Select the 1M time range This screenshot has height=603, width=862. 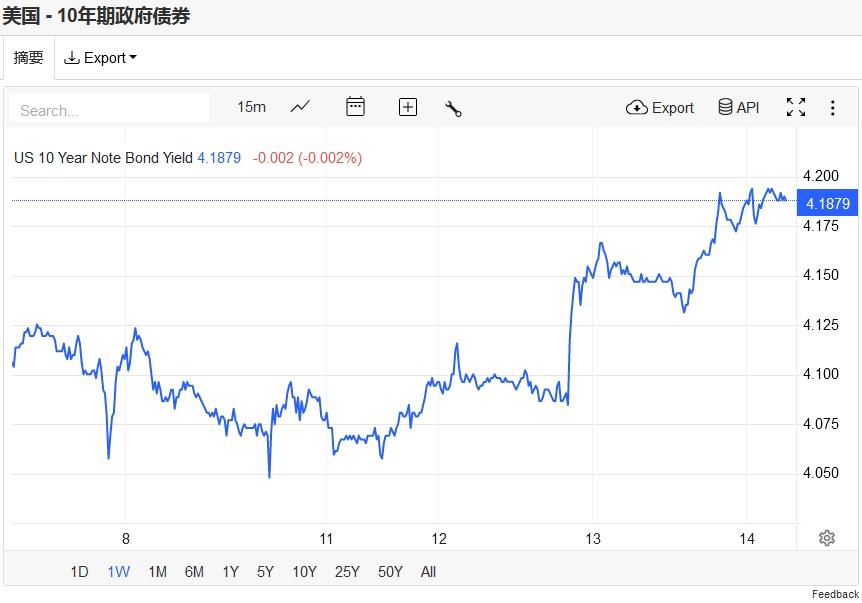pos(157,572)
